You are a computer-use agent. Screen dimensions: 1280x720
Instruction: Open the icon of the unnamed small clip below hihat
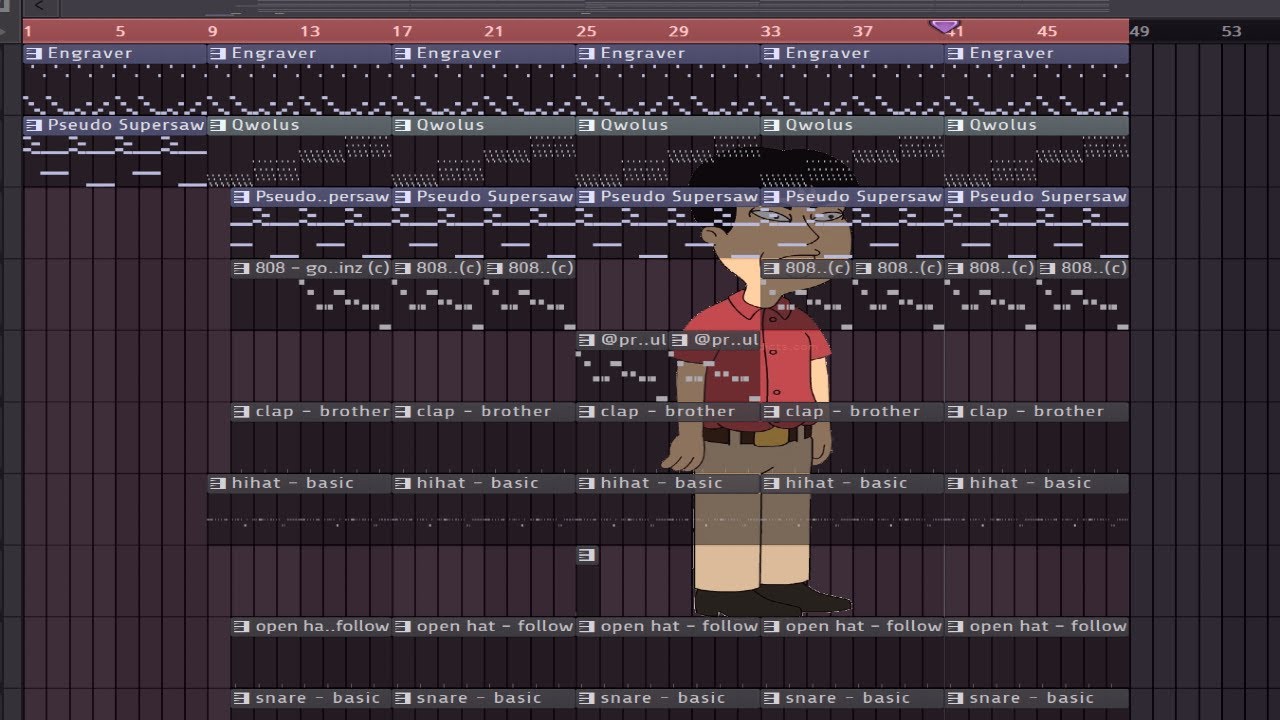click(x=586, y=555)
